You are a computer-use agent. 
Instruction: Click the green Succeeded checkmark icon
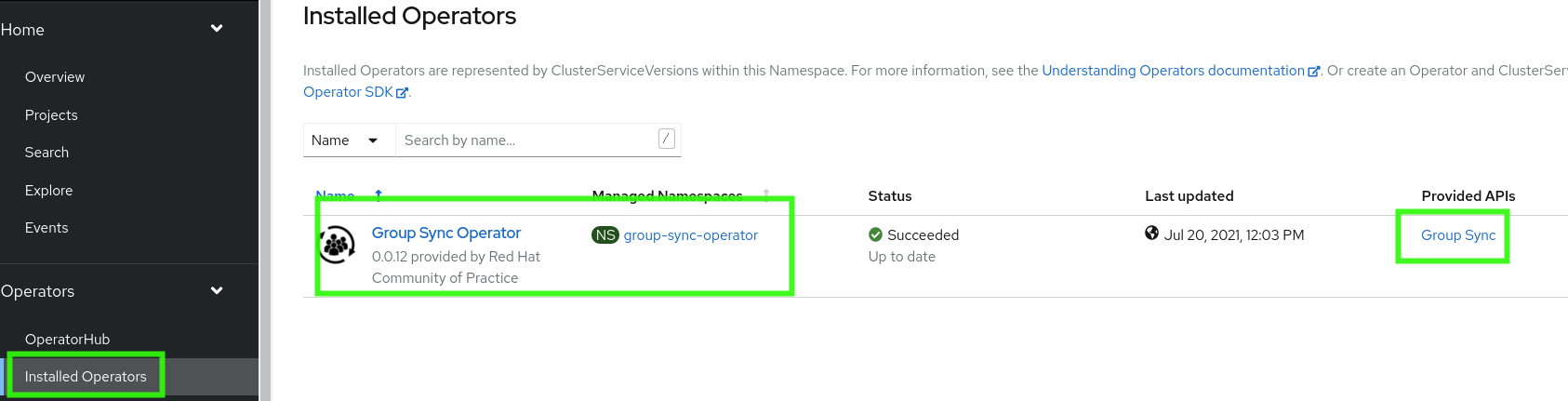[x=875, y=234]
